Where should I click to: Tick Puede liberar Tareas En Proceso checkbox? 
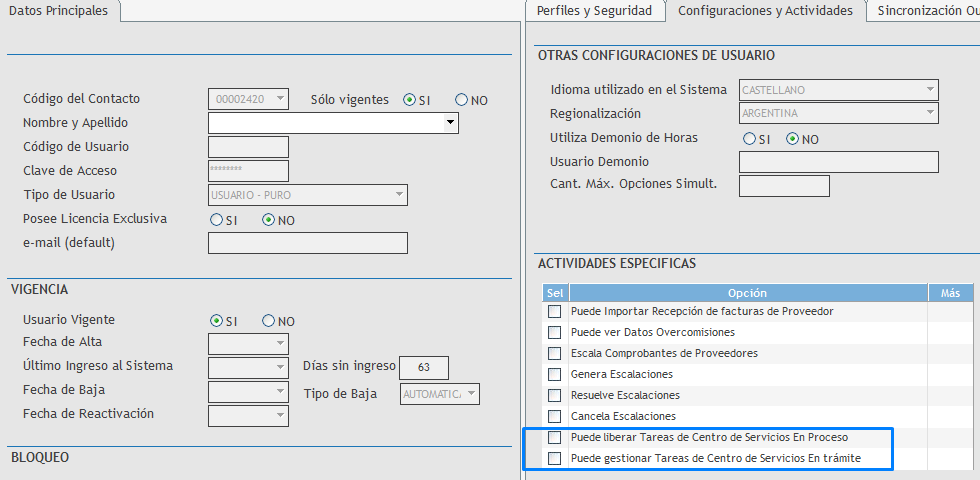(x=554, y=438)
